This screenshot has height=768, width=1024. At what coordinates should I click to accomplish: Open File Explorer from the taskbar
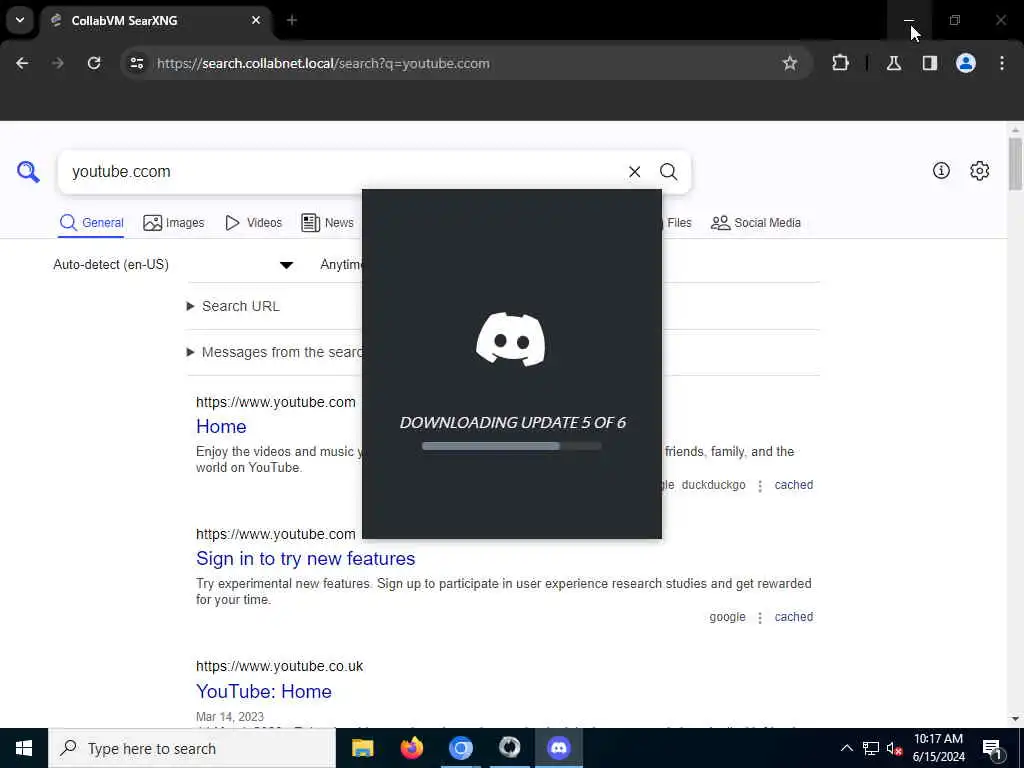(x=362, y=748)
